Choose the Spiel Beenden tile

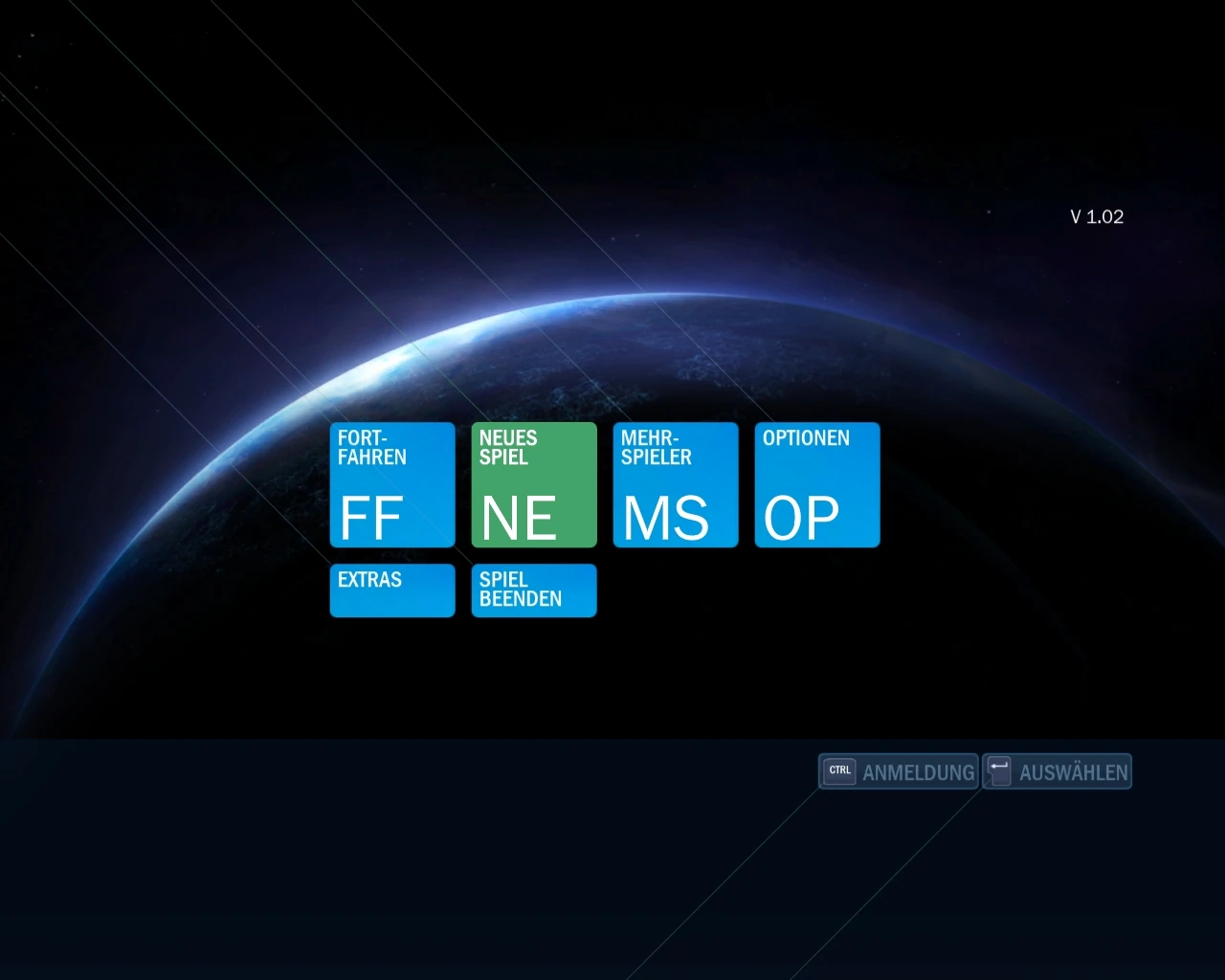tap(534, 590)
